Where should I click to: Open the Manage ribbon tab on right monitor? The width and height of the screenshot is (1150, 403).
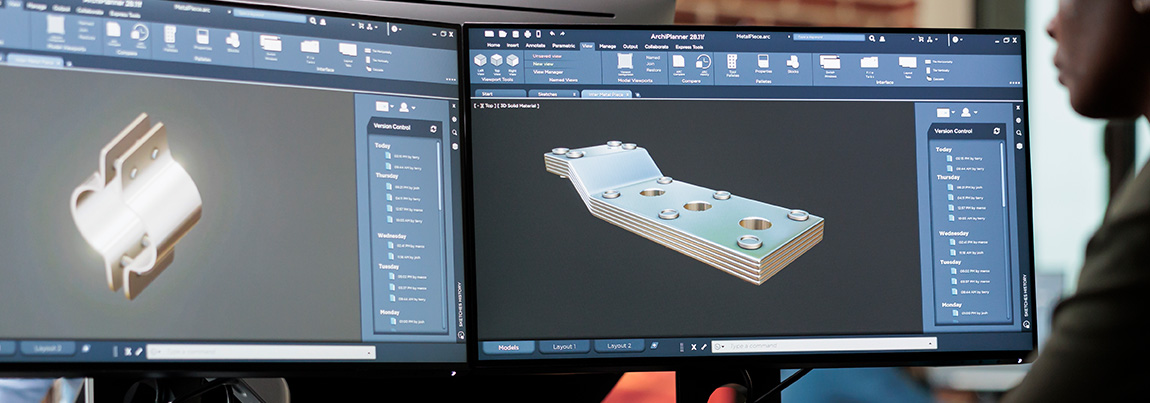[607, 46]
